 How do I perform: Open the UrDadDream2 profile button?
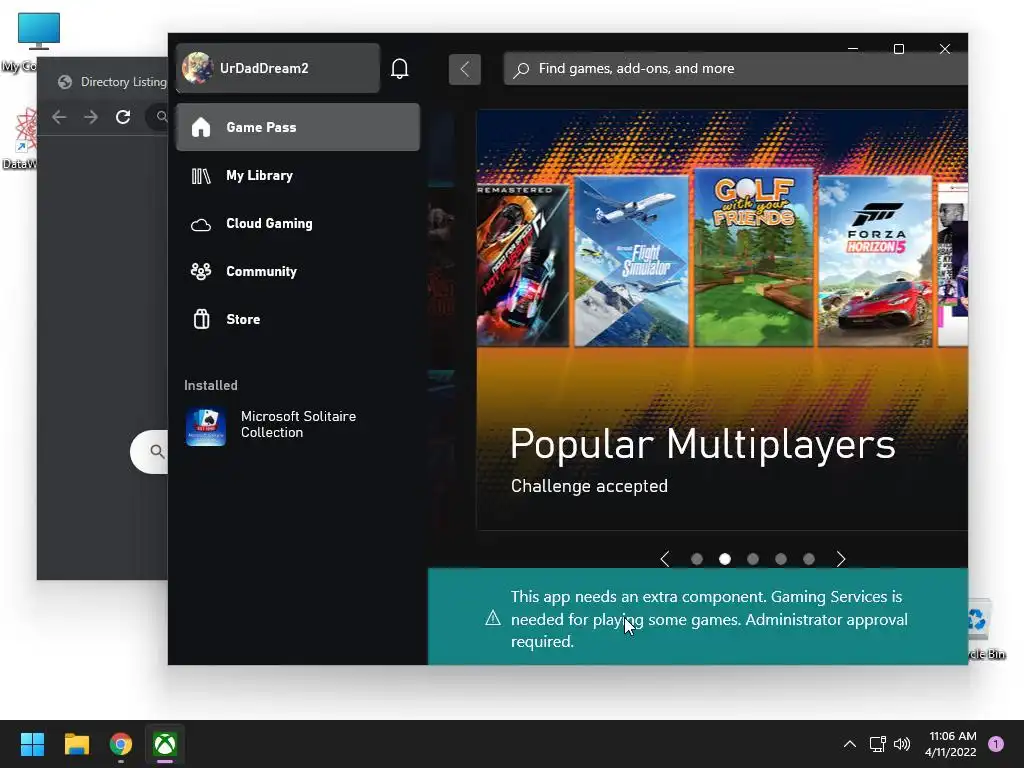(x=278, y=68)
